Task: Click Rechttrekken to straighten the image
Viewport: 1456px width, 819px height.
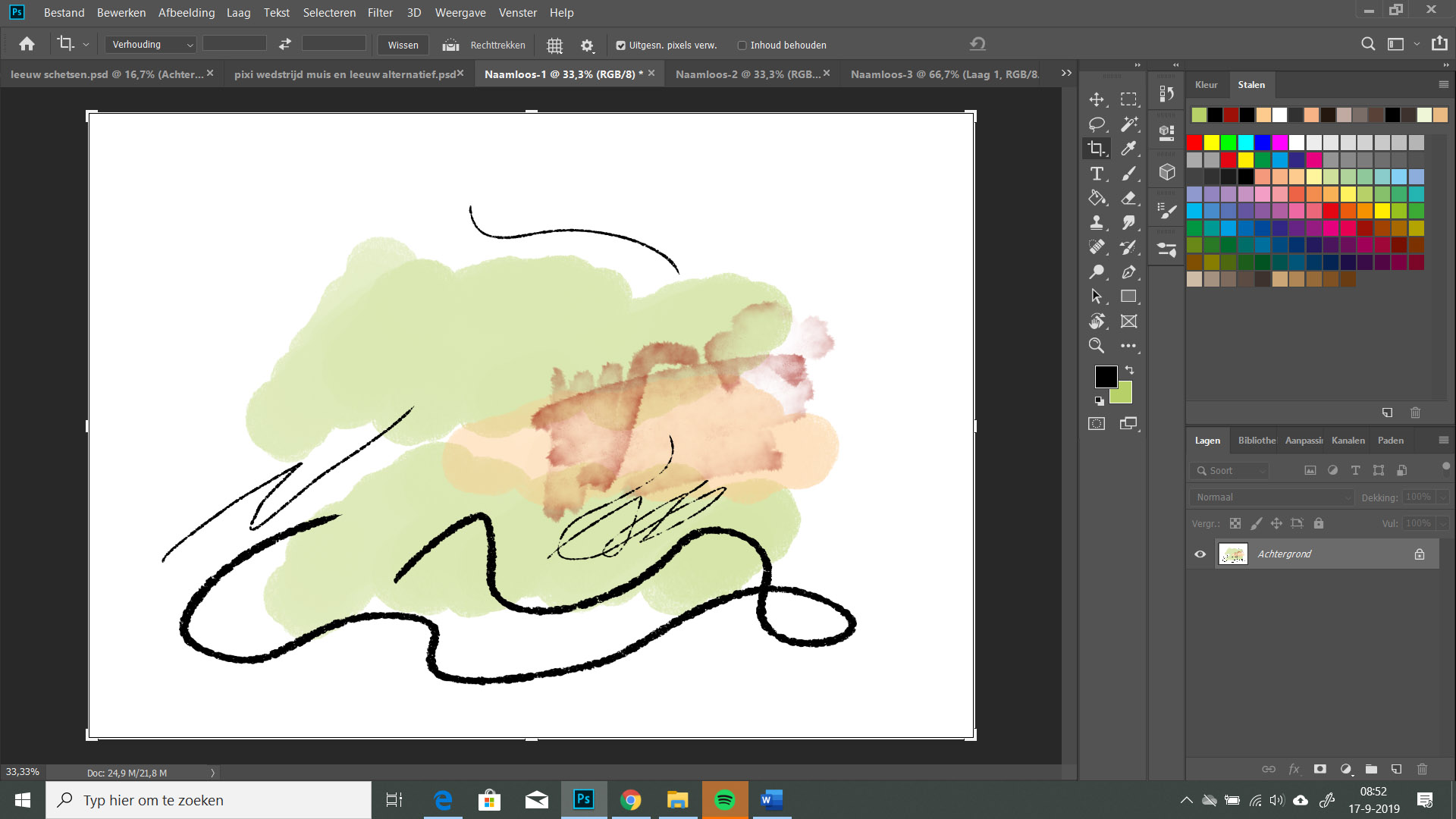Action: [x=497, y=45]
